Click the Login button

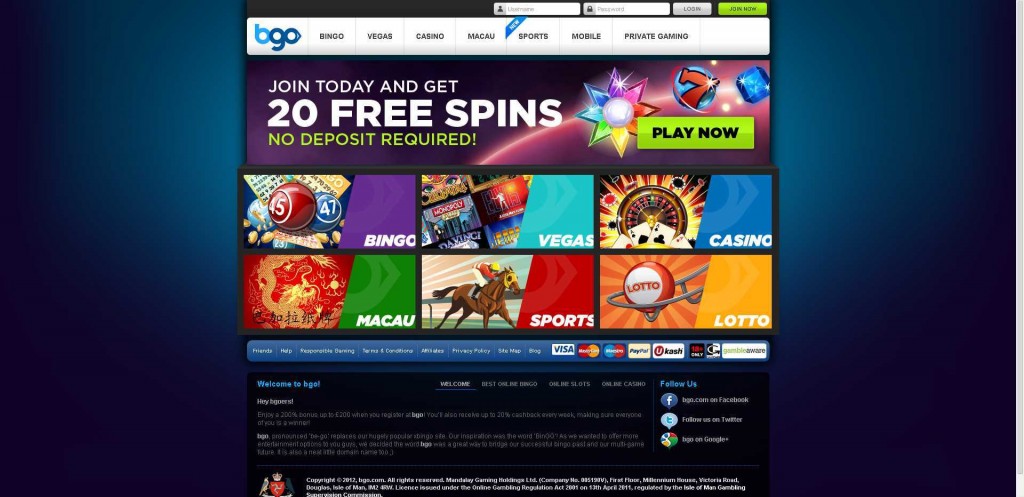pos(692,9)
